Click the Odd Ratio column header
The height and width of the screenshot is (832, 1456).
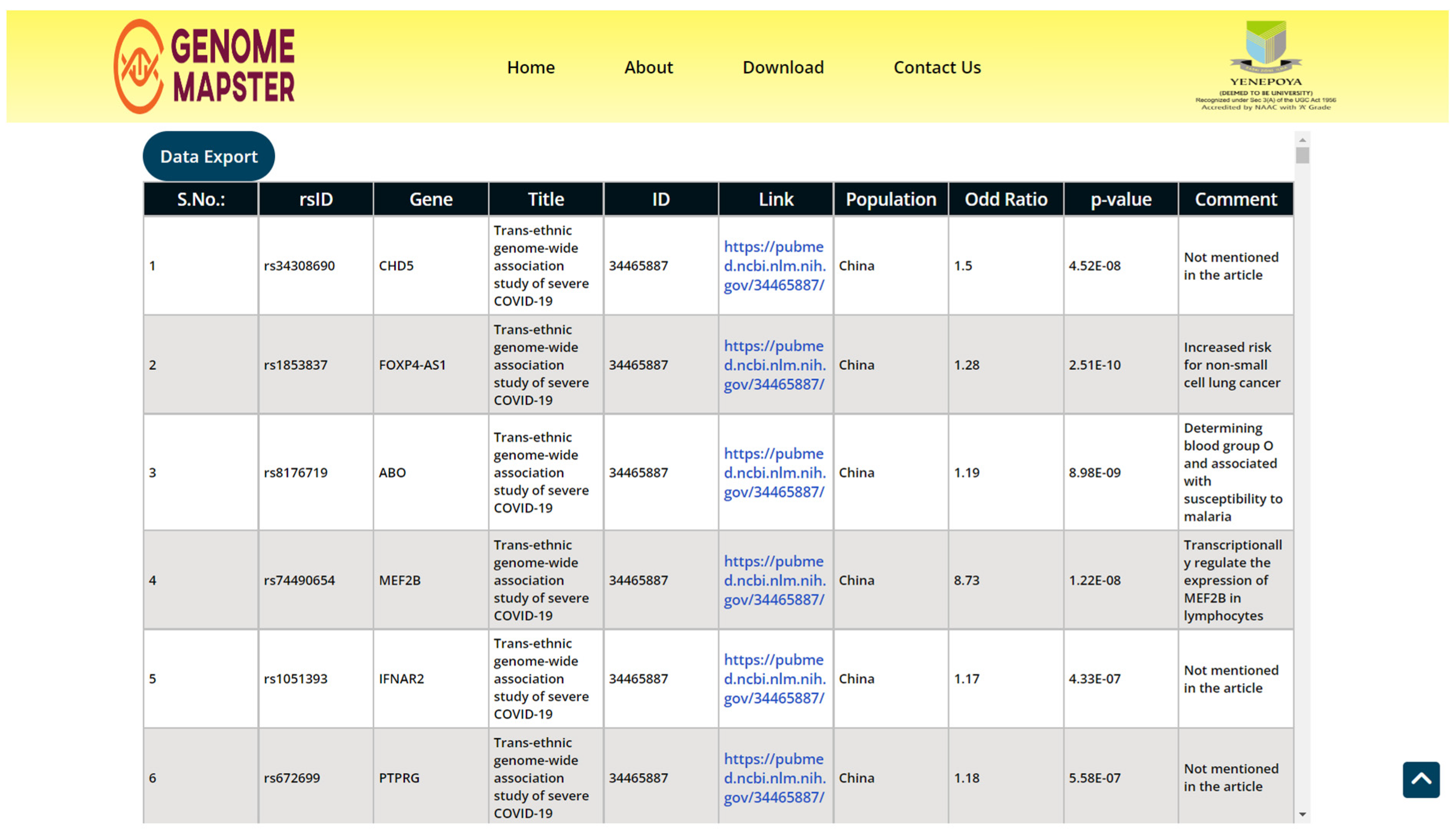pyautogui.click(x=1006, y=200)
